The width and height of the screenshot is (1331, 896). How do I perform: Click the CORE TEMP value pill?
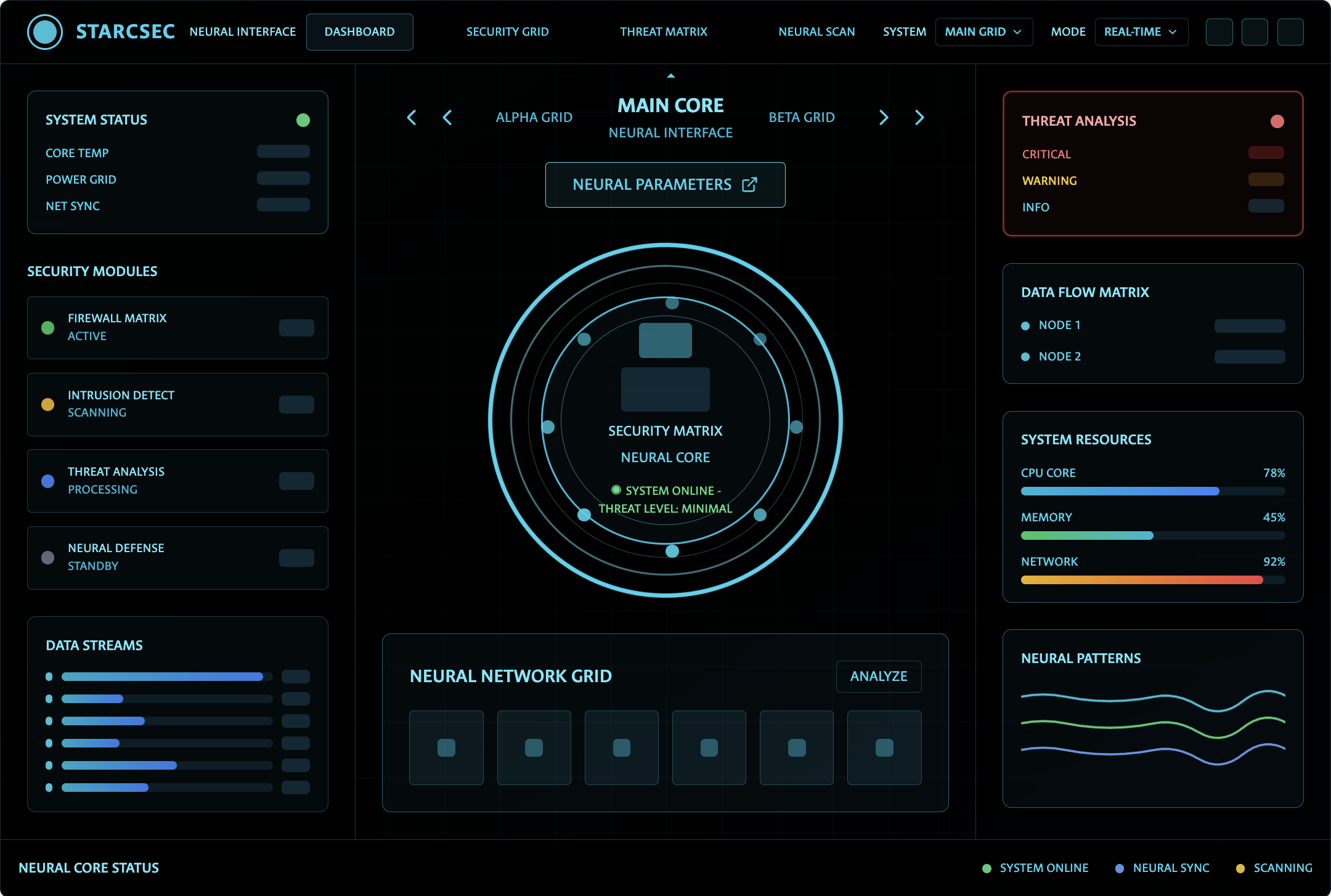click(283, 152)
